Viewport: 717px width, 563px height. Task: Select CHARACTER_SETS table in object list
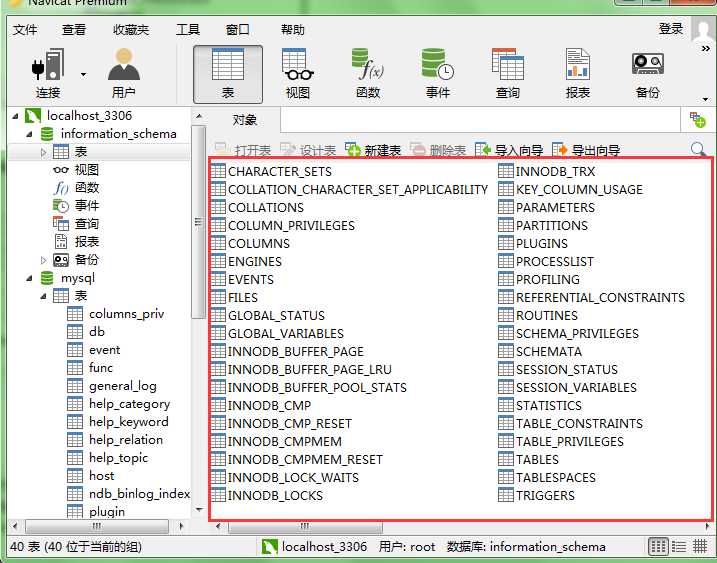(272, 172)
